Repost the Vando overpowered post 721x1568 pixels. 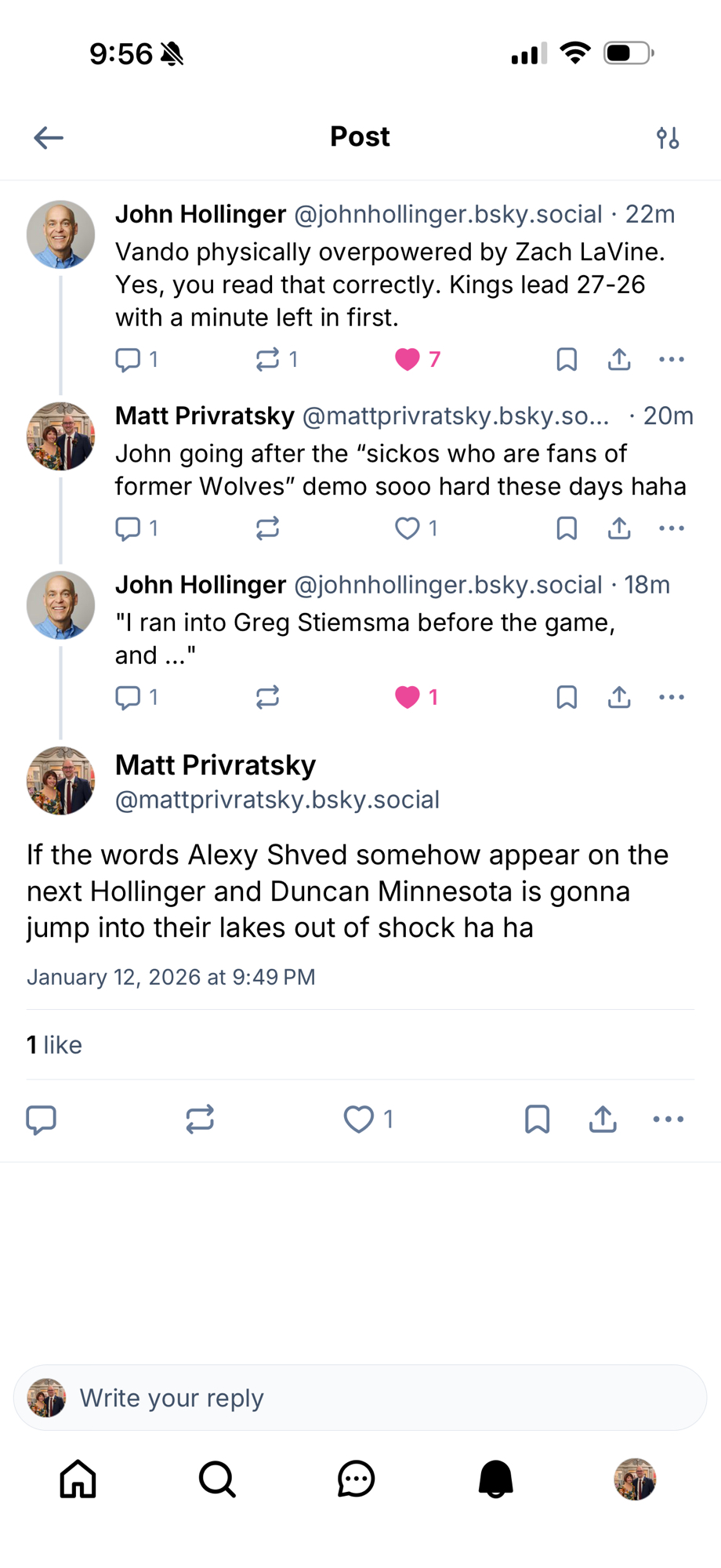267,360
